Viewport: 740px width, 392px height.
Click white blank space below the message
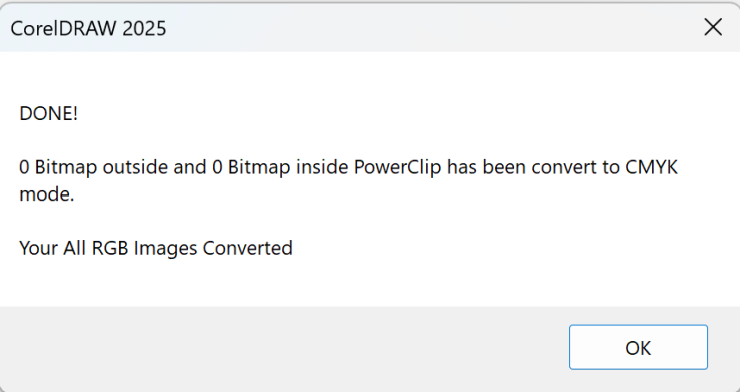370,283
